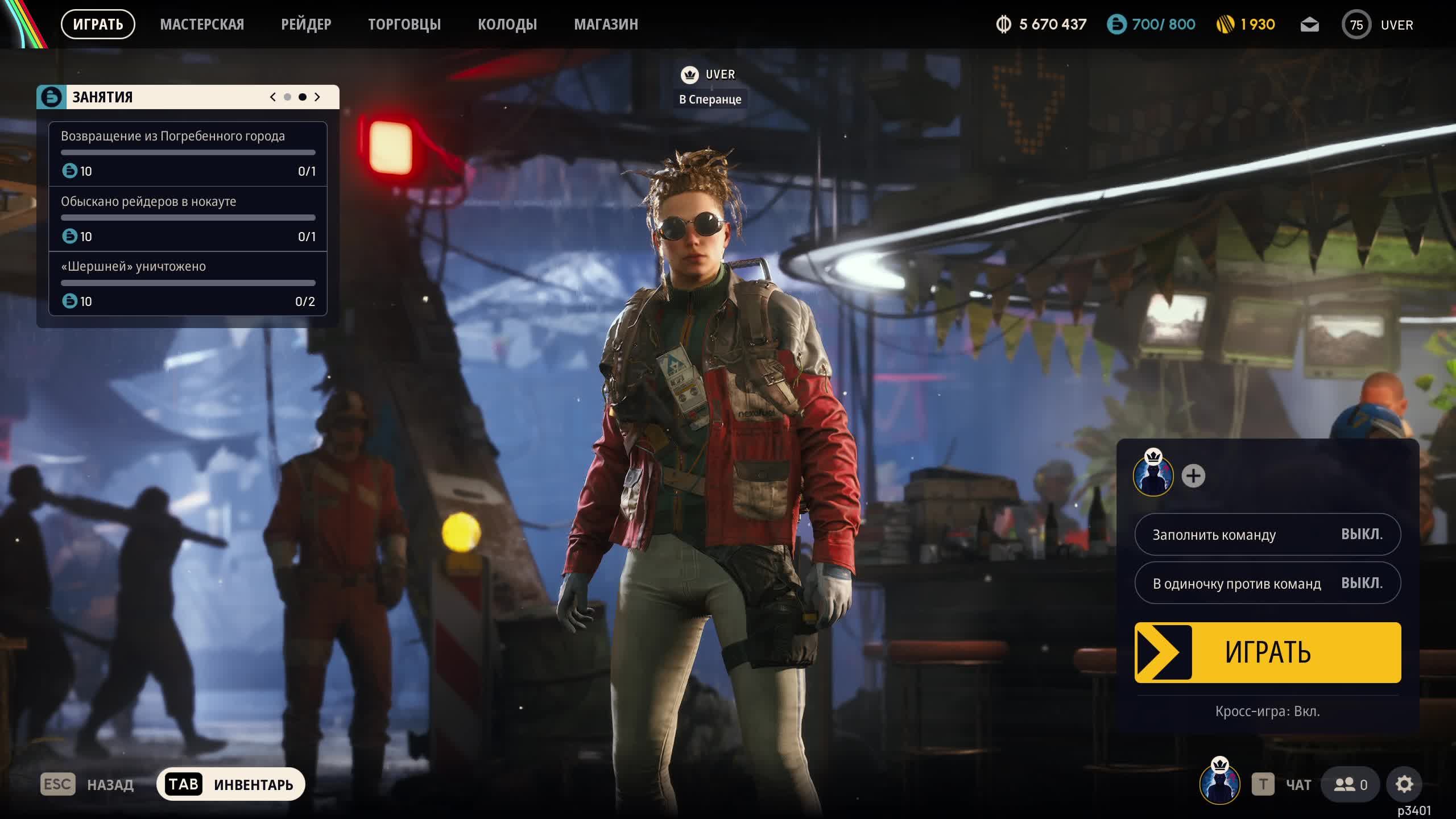Go to next page in Занятия panel
Viewport: 1456px width, 819px height.
point(317,97)
